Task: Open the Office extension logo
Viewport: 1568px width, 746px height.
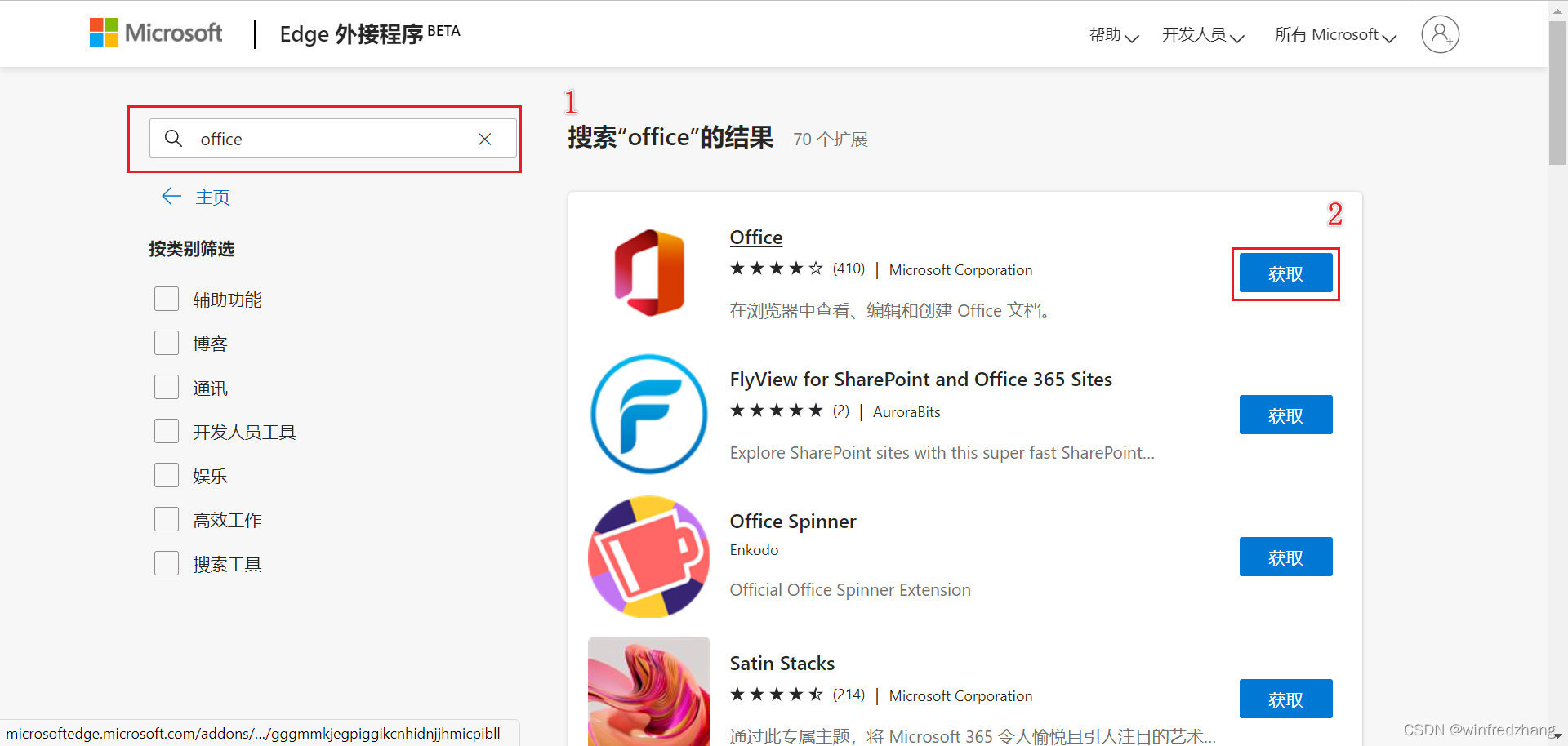Action: [x=649, y=273]
